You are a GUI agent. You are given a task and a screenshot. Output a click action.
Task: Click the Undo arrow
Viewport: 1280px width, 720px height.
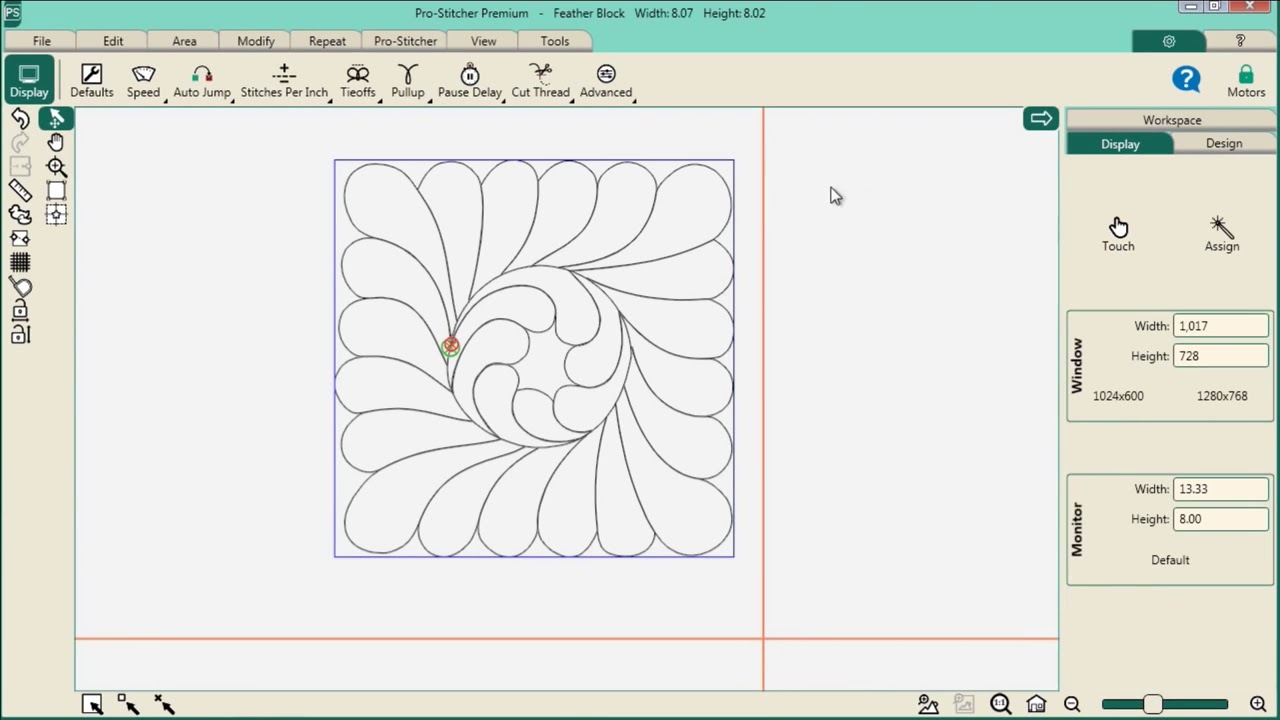pos(20,119)
